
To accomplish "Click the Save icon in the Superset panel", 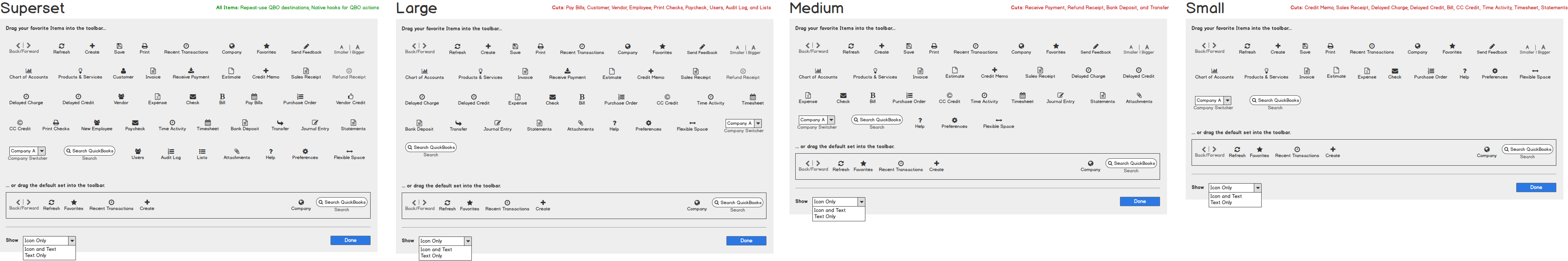I will coord(119,46).
